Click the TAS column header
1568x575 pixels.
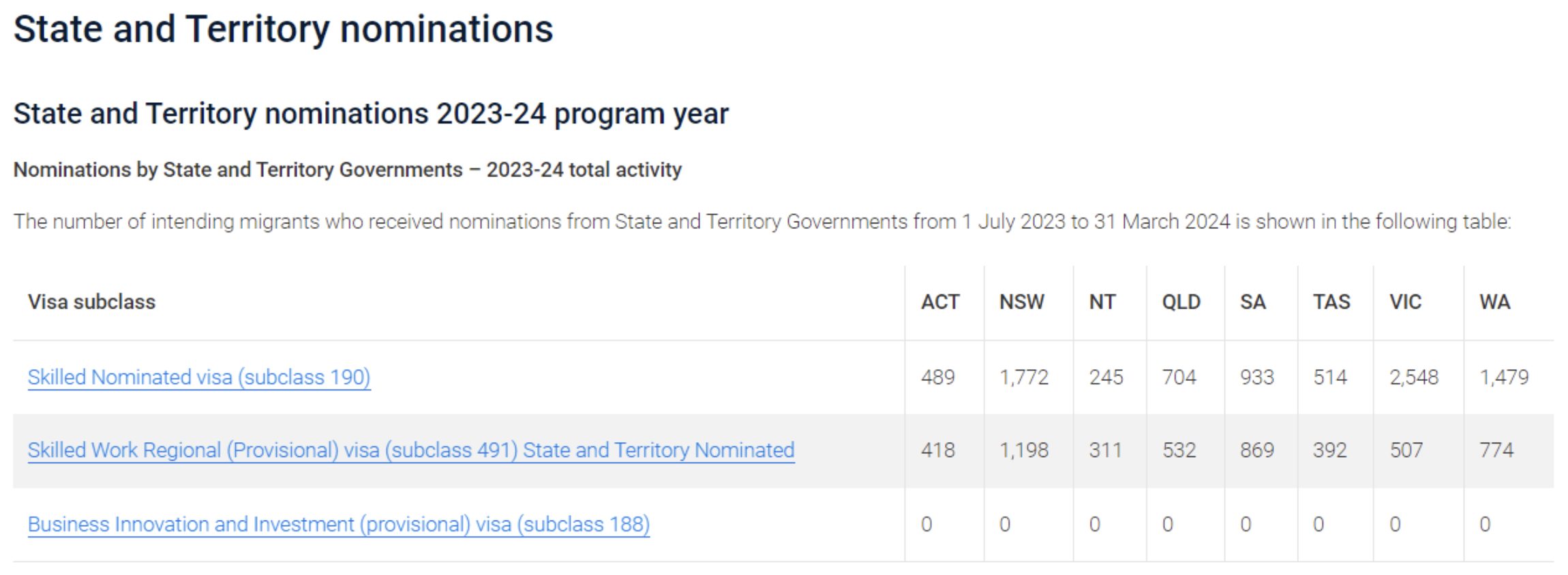pyautogui.click(x=1331, y=302)
